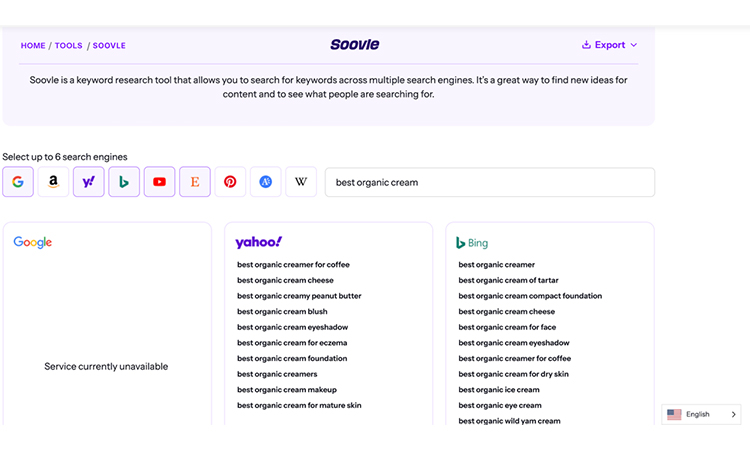Select 'best organic cream for dry skin'
This screenshot has width=750, height=450.
click(x=513, y=374)
